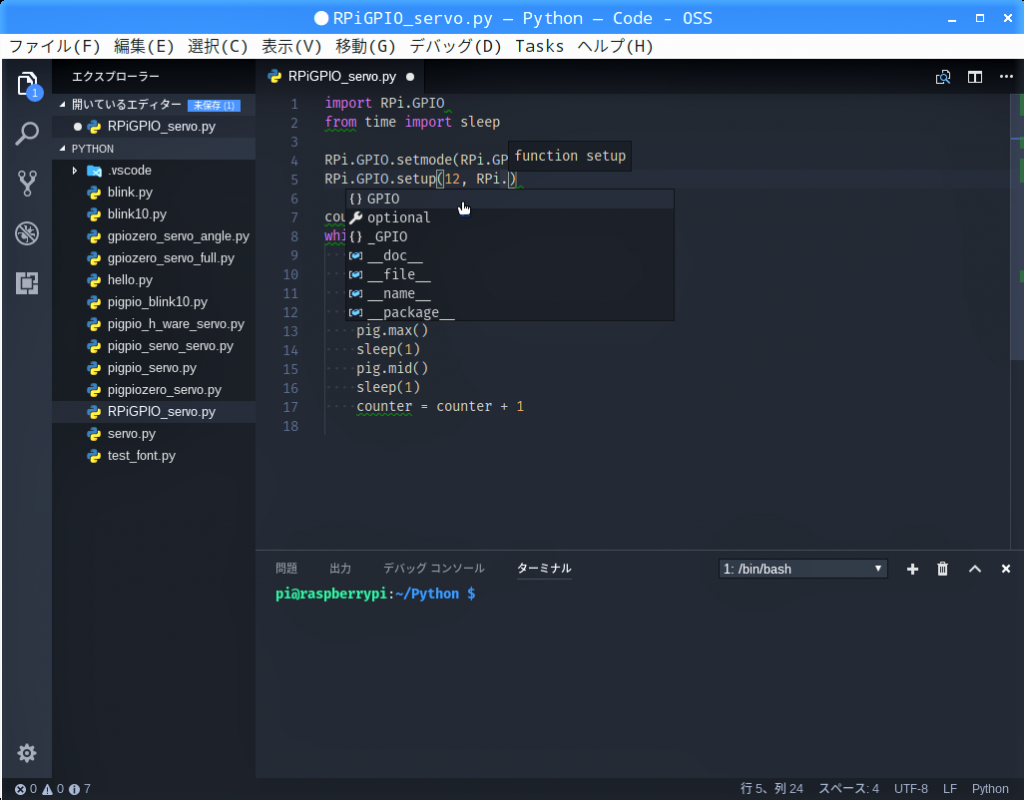Maximize the panel with the up chevron

click(975, 569)
